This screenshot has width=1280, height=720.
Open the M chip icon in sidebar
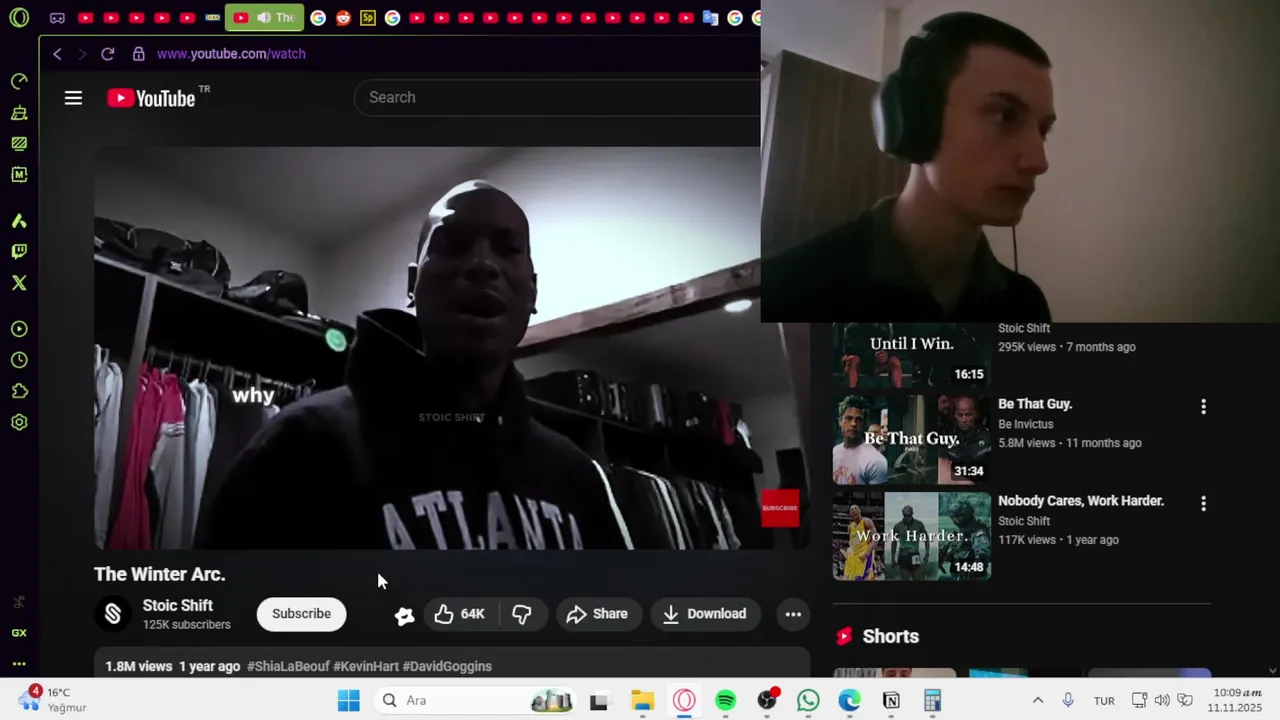19,174
